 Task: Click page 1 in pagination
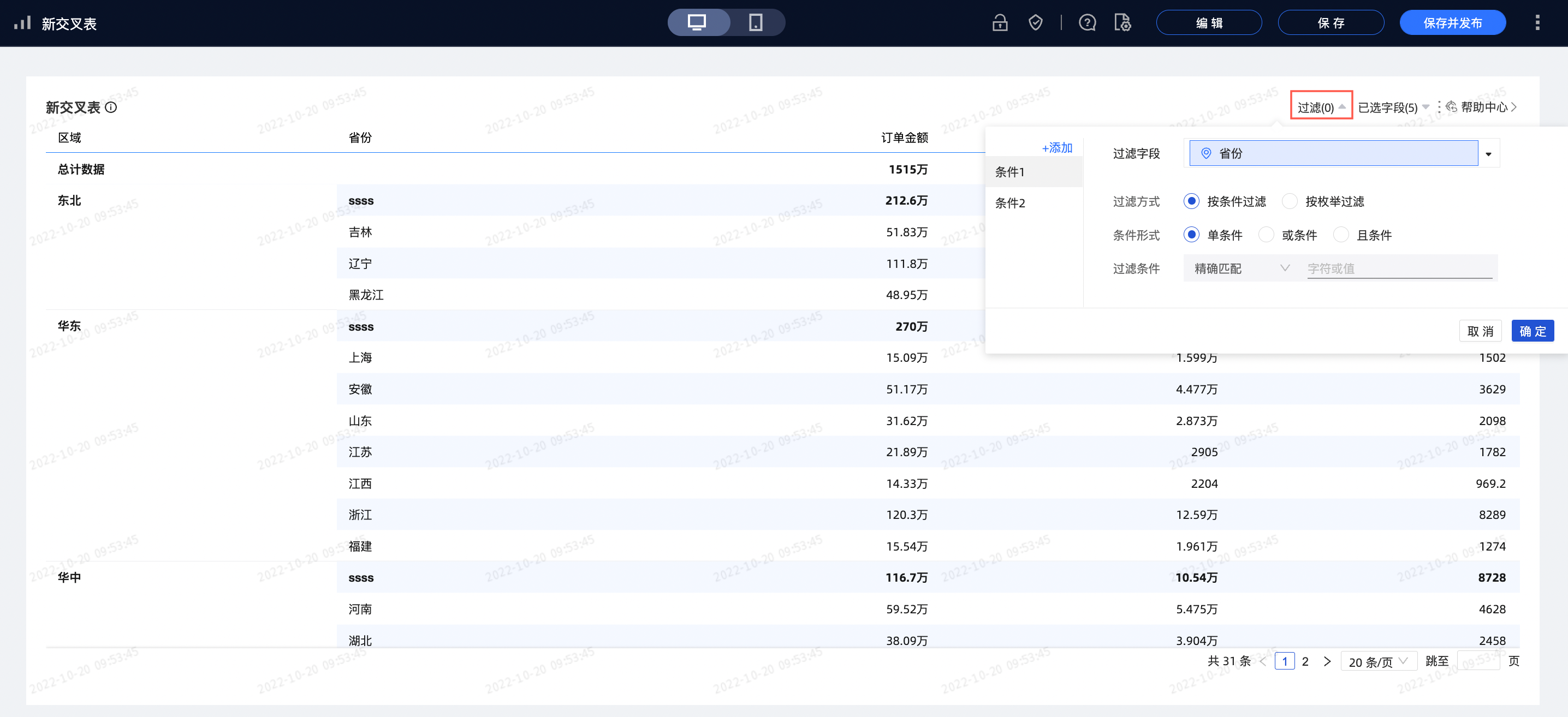[1284, 662]
